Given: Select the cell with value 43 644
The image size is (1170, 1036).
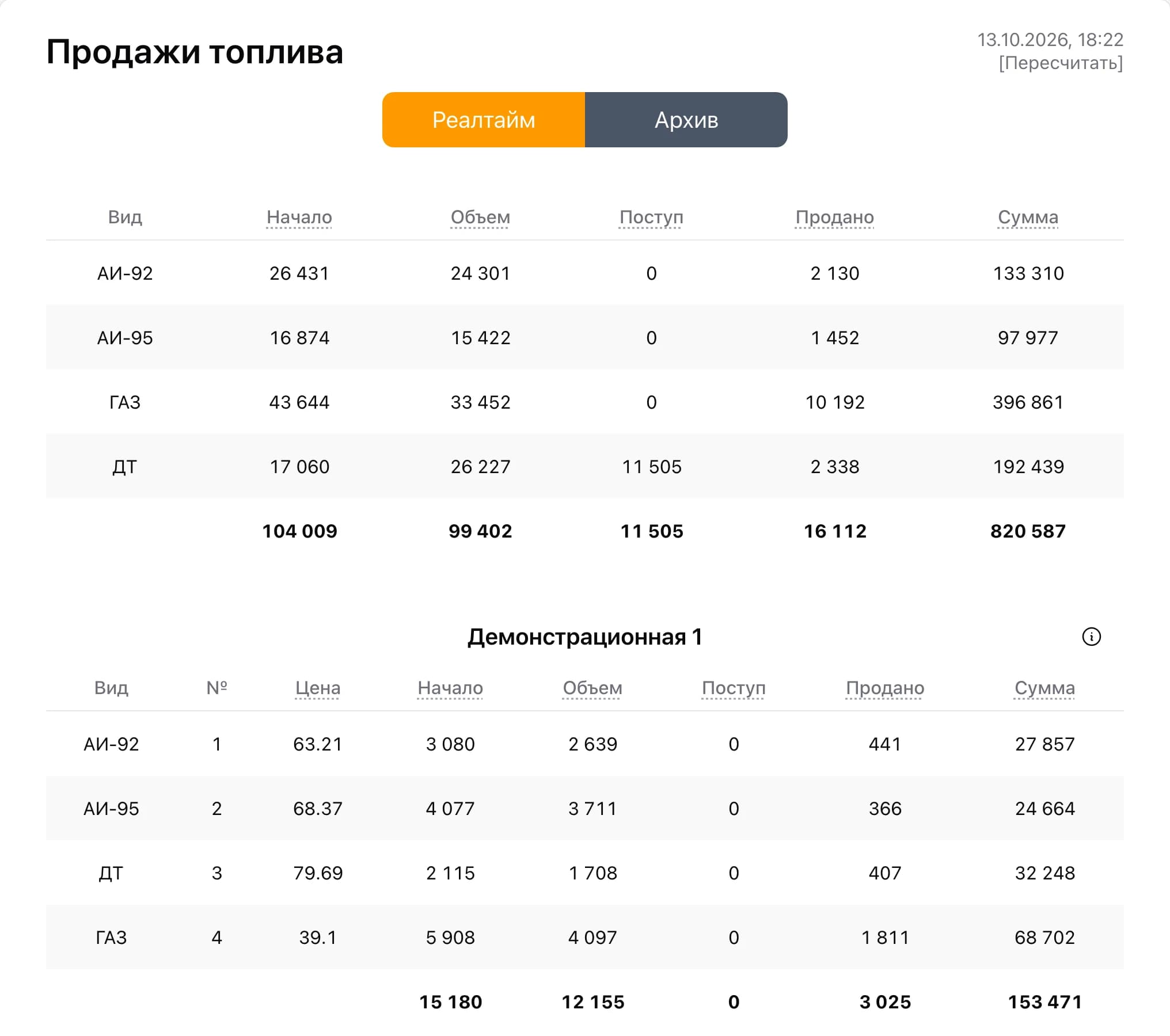Looking at the screenshot, I should click(299, 402).
